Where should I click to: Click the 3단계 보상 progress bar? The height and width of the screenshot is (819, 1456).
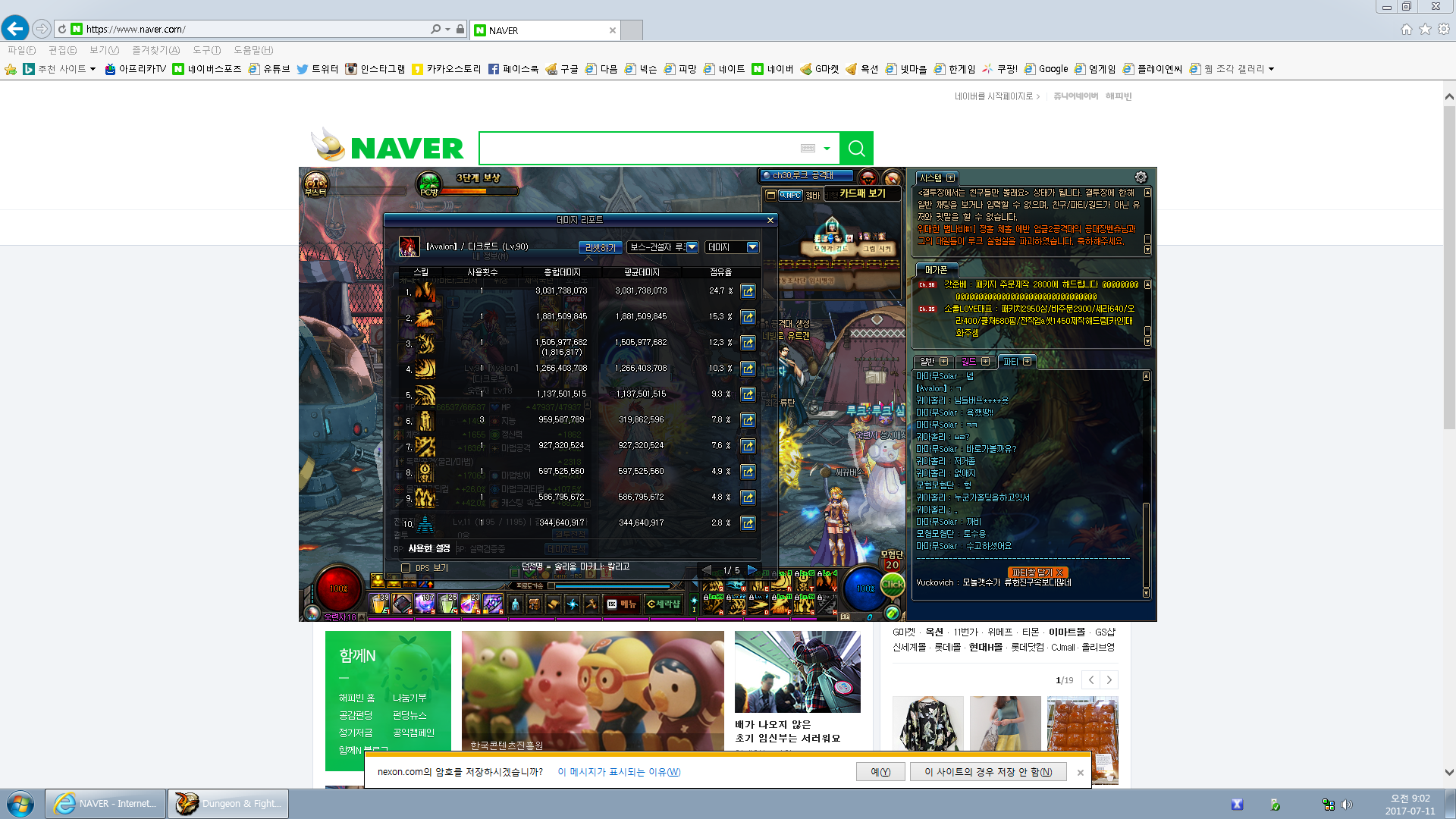pyautogui.click(x=479, y=191)
